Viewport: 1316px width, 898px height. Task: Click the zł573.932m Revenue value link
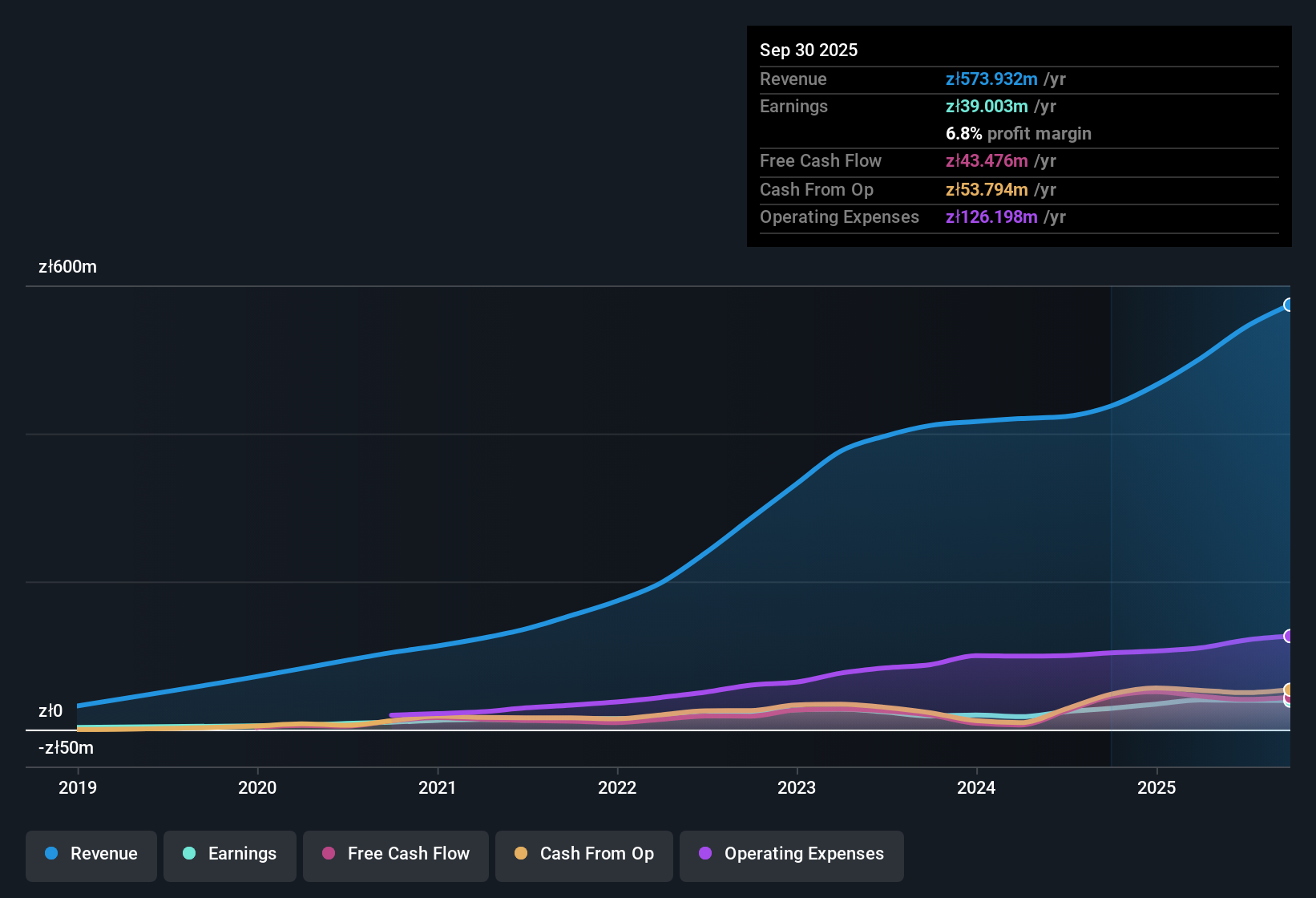991,79
